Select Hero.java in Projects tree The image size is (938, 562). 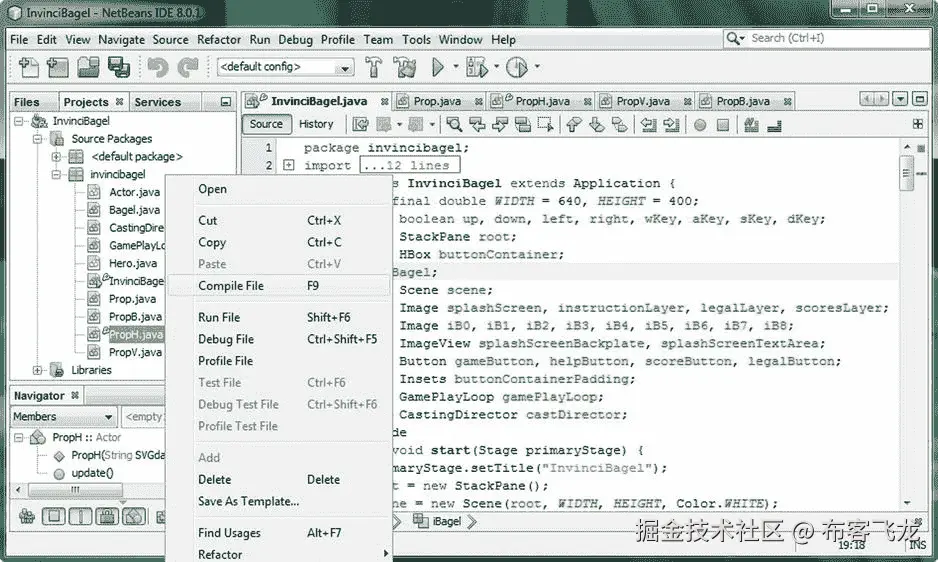[x=133, y=263]
